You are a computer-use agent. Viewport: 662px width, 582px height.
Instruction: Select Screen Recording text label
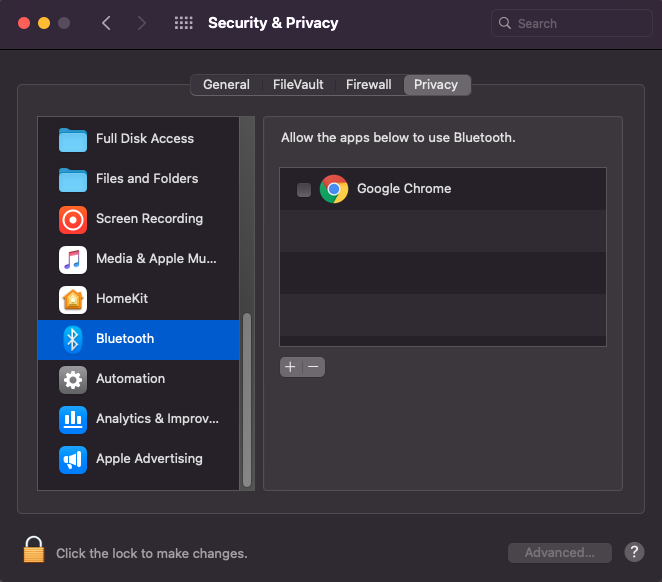coord(149,219)
